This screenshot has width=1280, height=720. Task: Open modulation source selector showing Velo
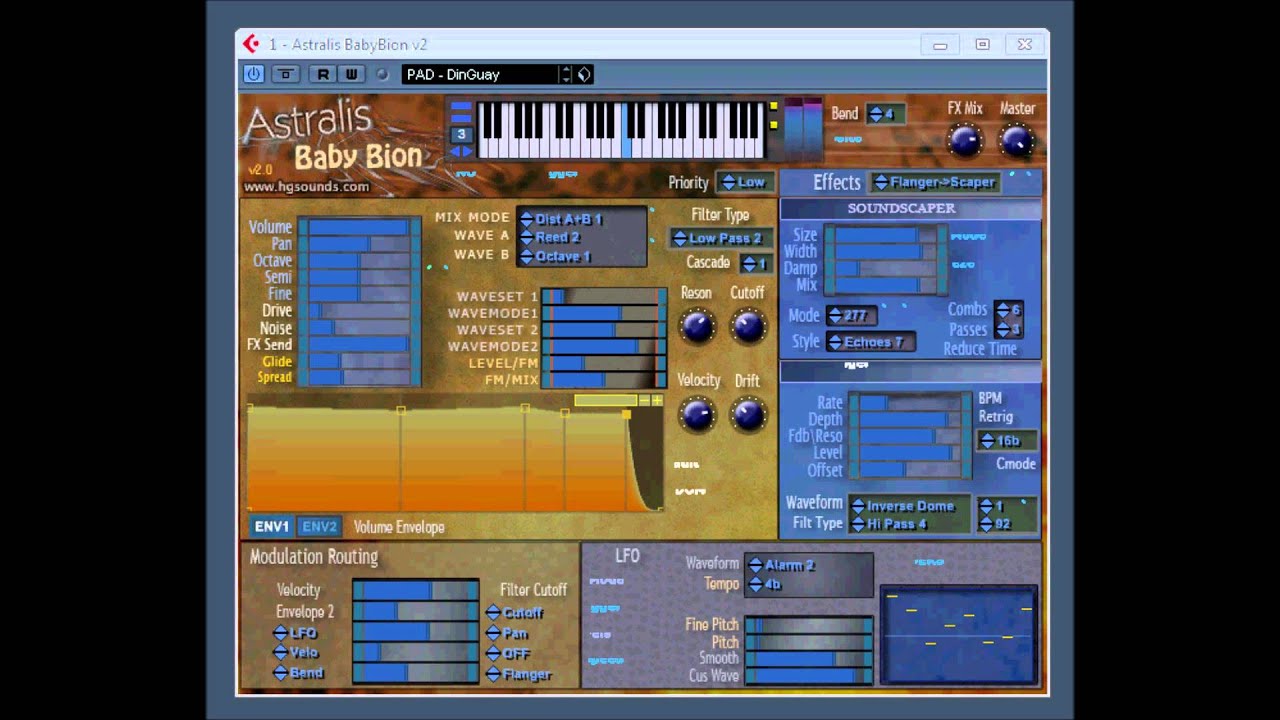296,653
